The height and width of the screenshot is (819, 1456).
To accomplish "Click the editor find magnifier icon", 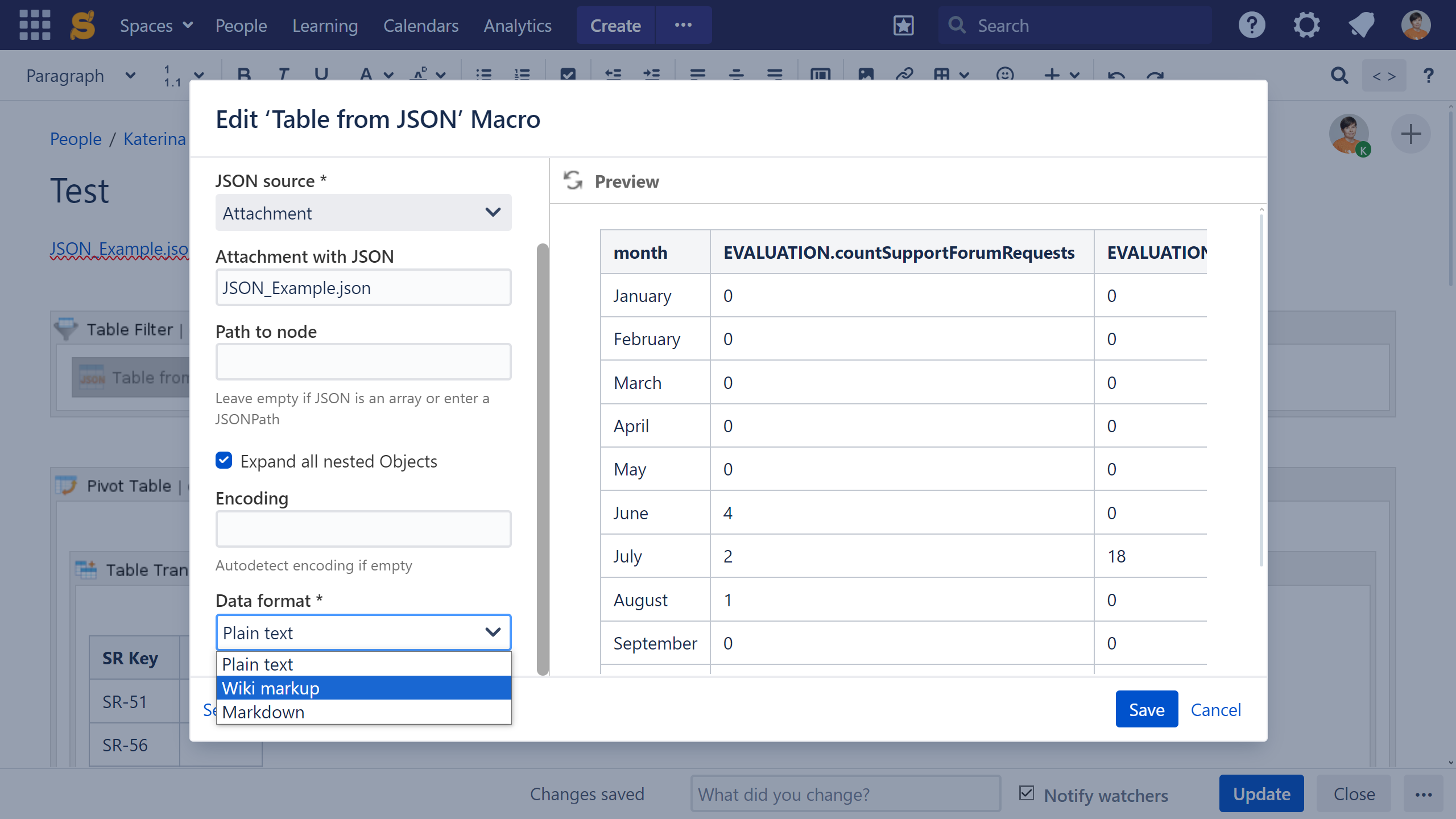I will 1339,76.
